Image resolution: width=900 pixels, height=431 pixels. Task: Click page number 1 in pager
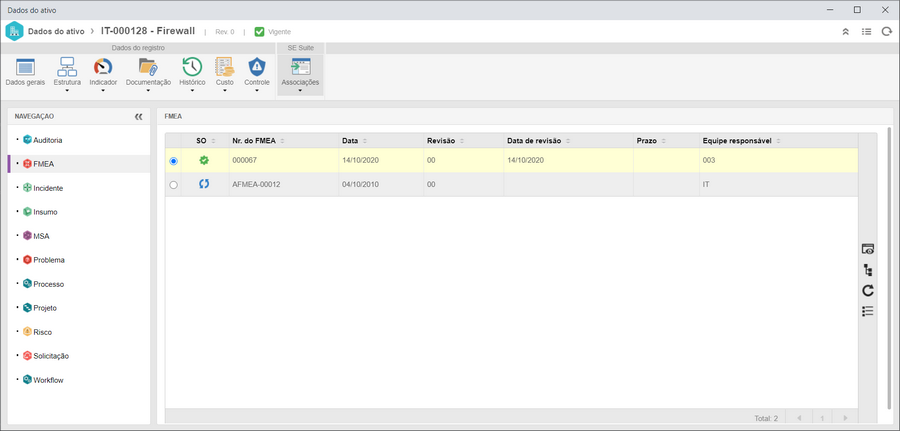(x=822, y=418)
